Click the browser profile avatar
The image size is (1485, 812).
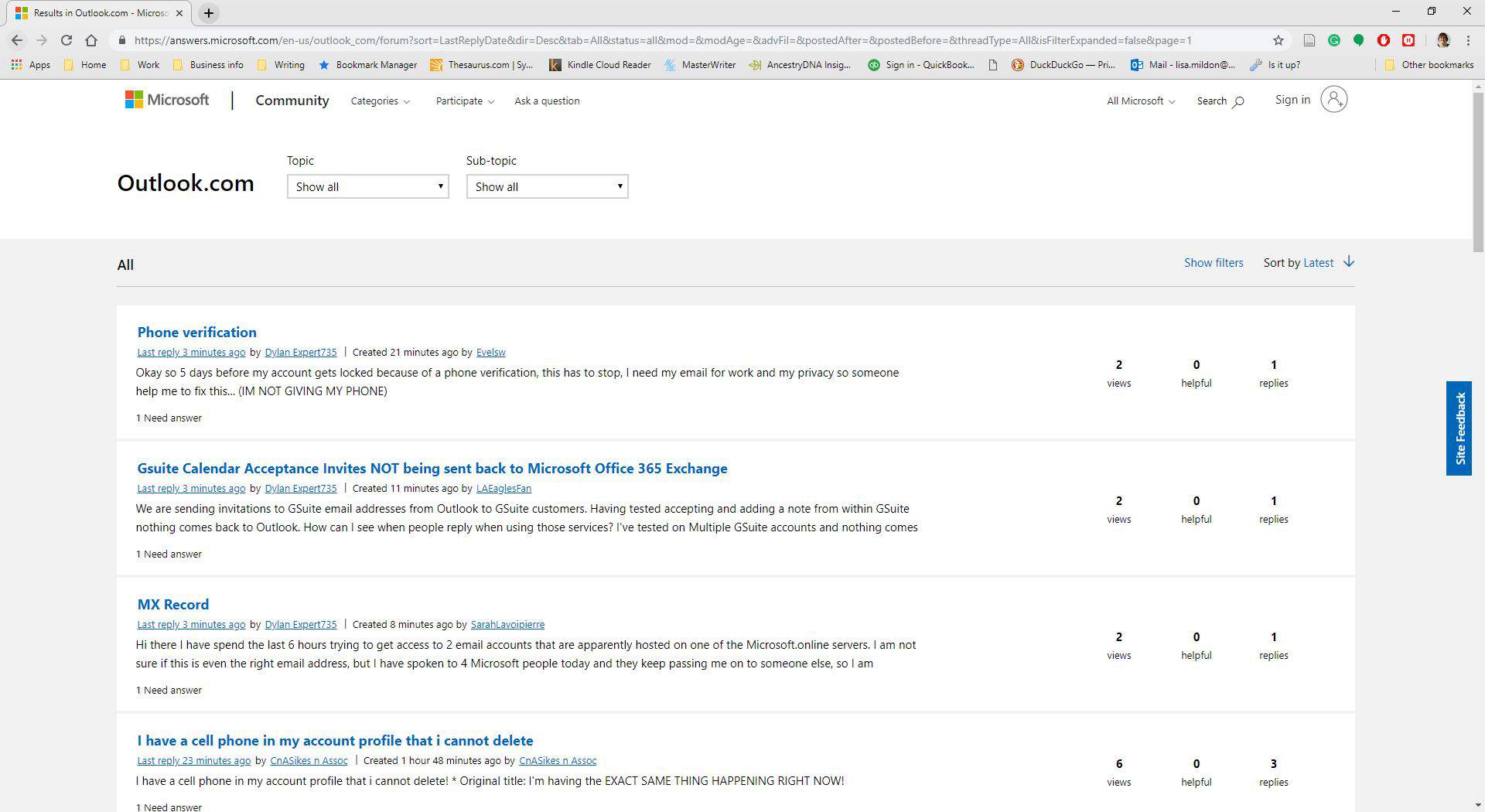tap(1443, 40)
